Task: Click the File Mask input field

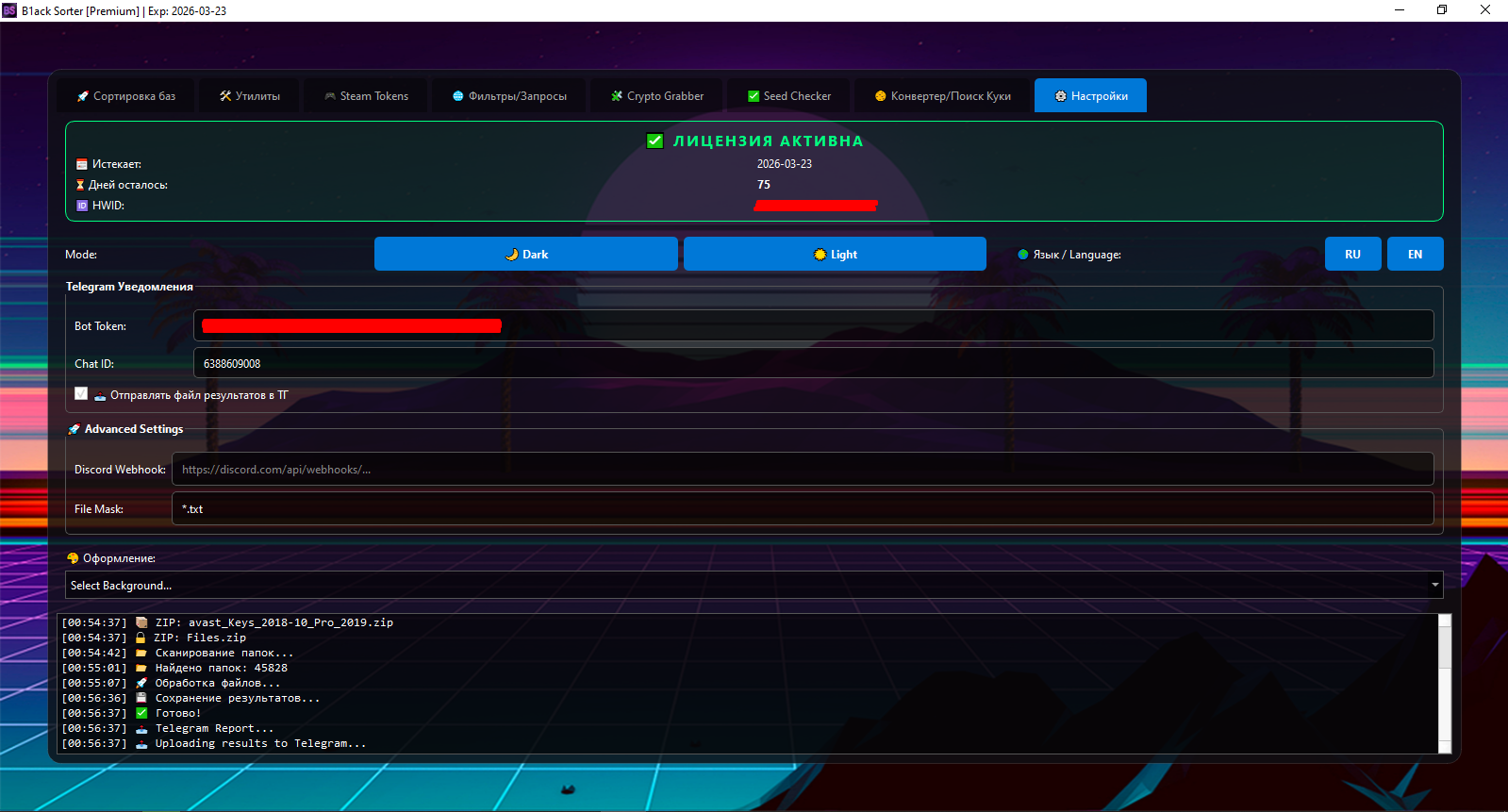Action: [802, 509]
